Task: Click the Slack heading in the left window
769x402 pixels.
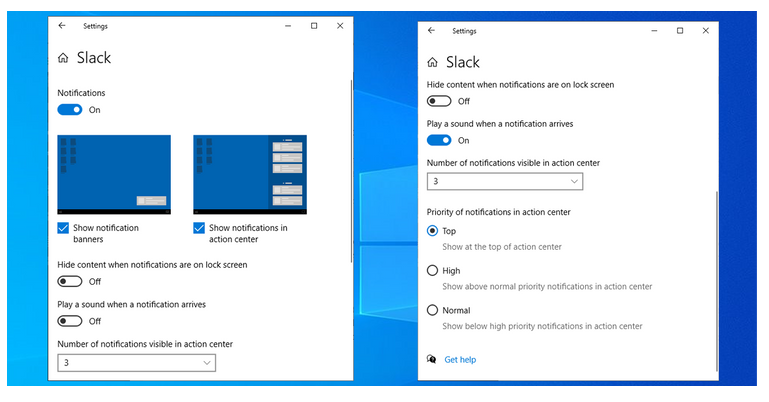Action: pos(94,58)
